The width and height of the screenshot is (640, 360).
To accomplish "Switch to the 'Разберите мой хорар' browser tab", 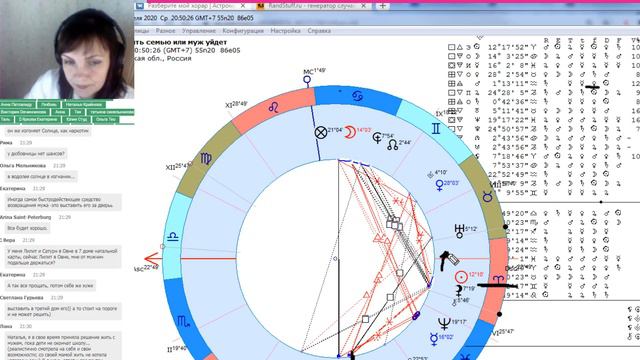I will coord(191,6).
